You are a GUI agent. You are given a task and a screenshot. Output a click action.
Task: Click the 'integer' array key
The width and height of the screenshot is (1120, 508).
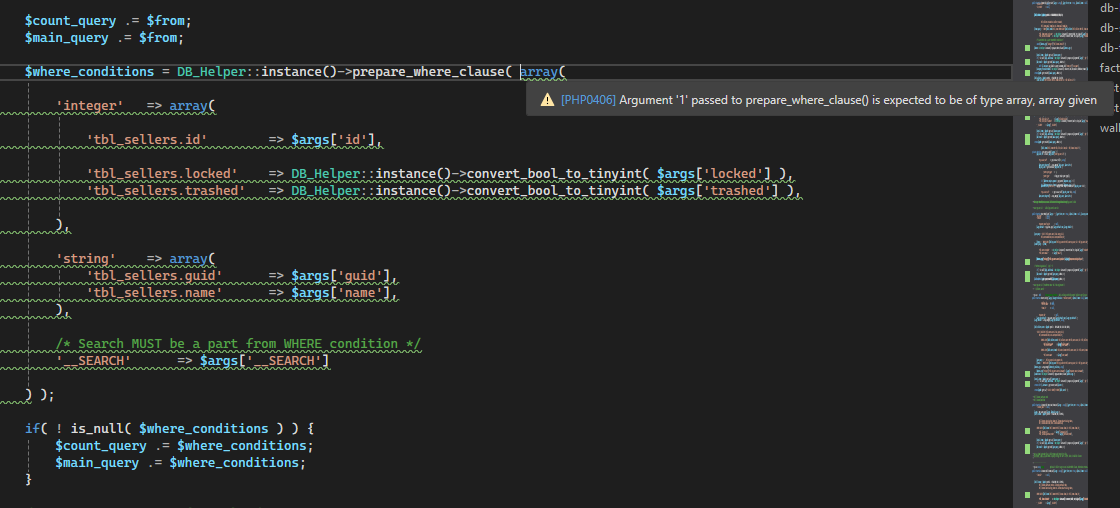pyautogui.click(x=90, y=105)
